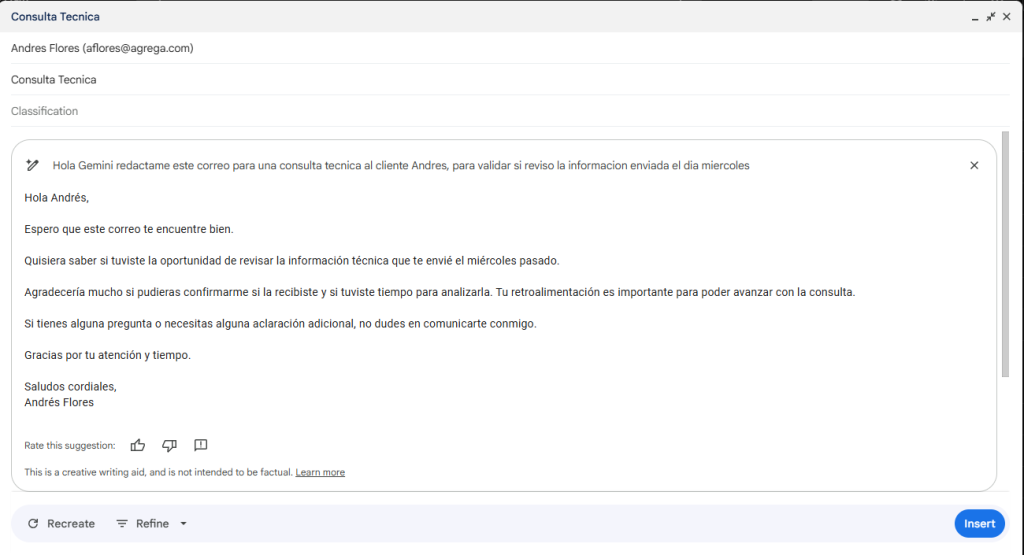The width and height of the screenshot is (1024, 555).
Task: Select the recipient Andres Flores field
Action: pos(510,48)
